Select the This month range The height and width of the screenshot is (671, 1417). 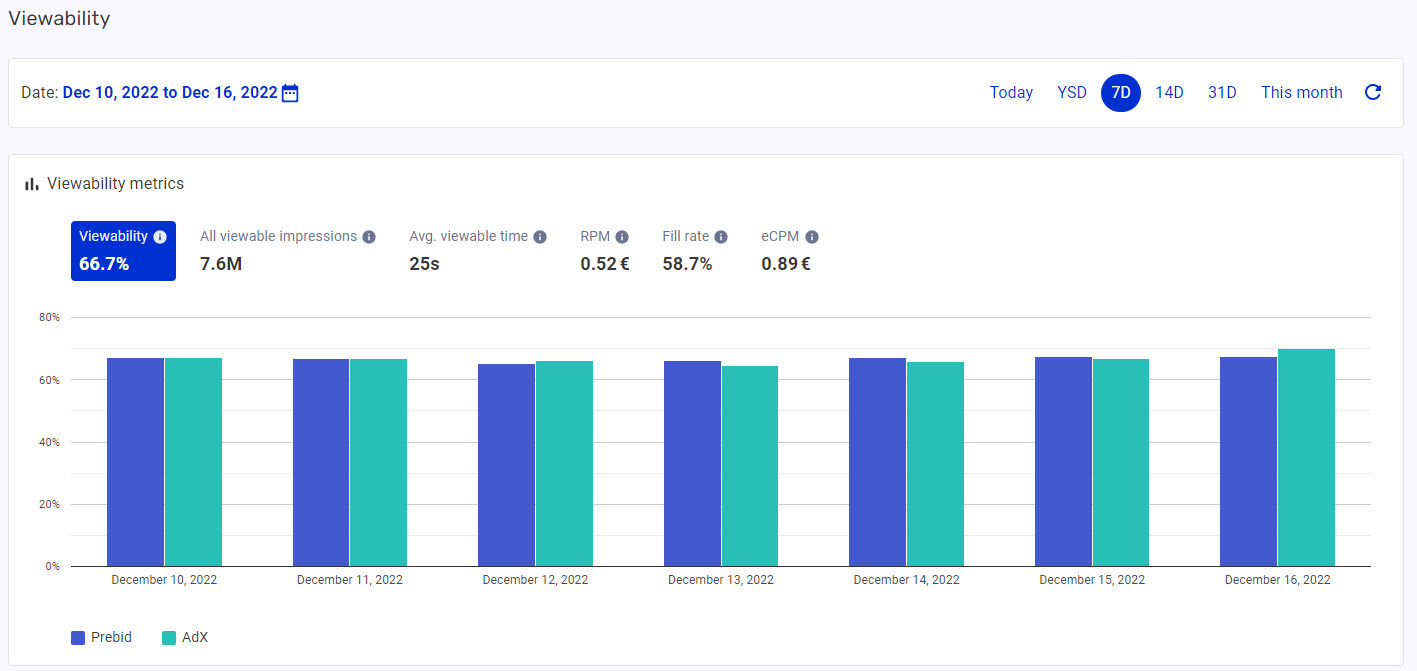(1302, 92)
